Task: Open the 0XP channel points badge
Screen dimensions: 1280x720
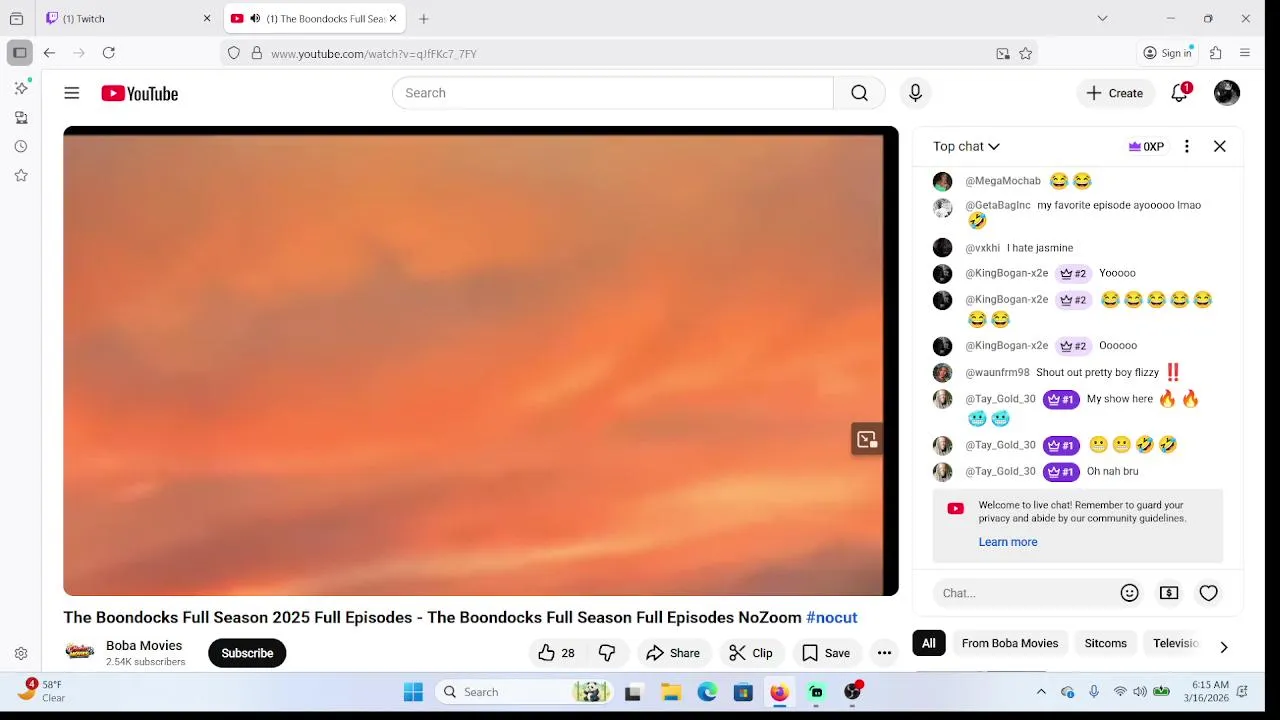Action: click(1146, 146)
